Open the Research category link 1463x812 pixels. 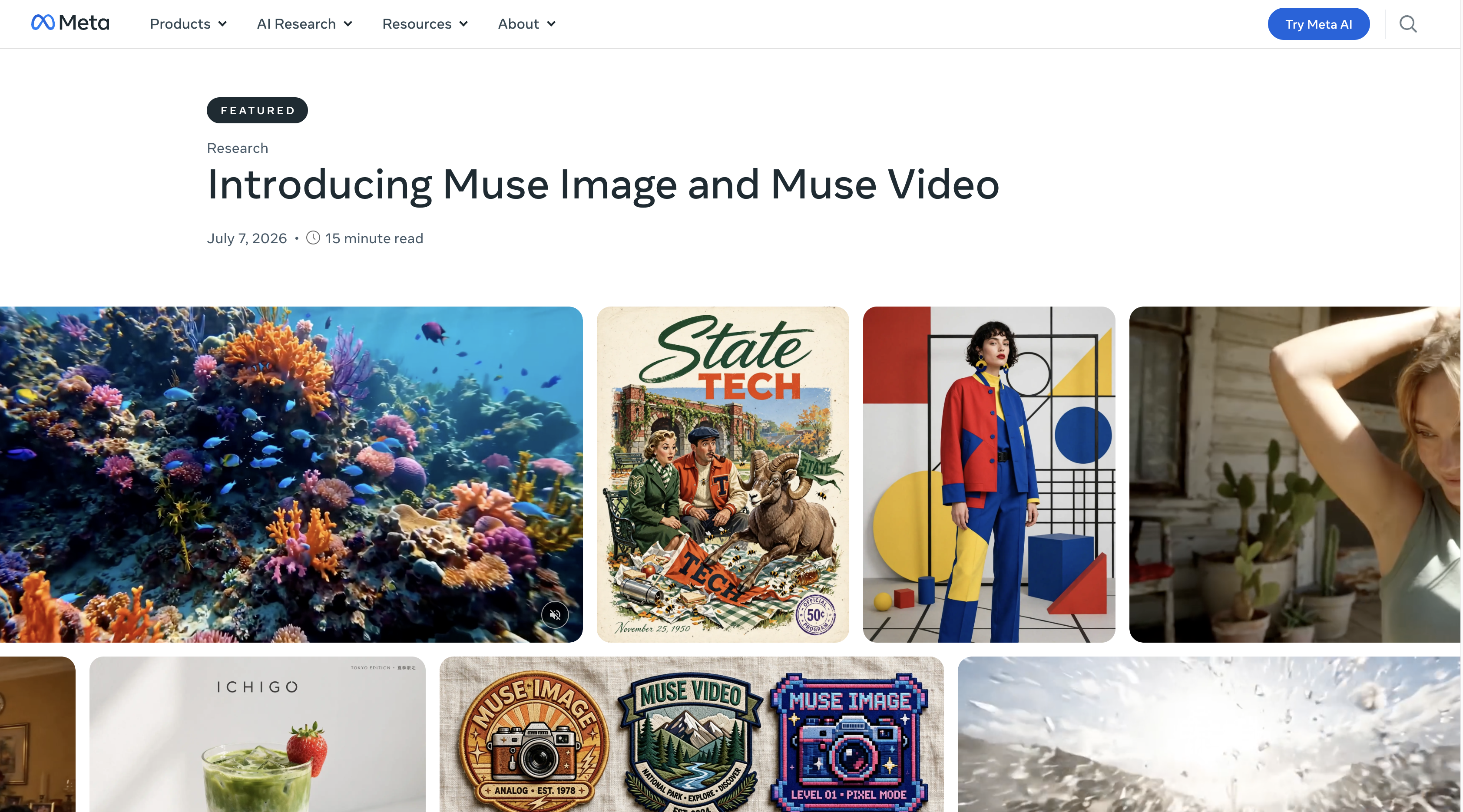(x=238, y=148)
